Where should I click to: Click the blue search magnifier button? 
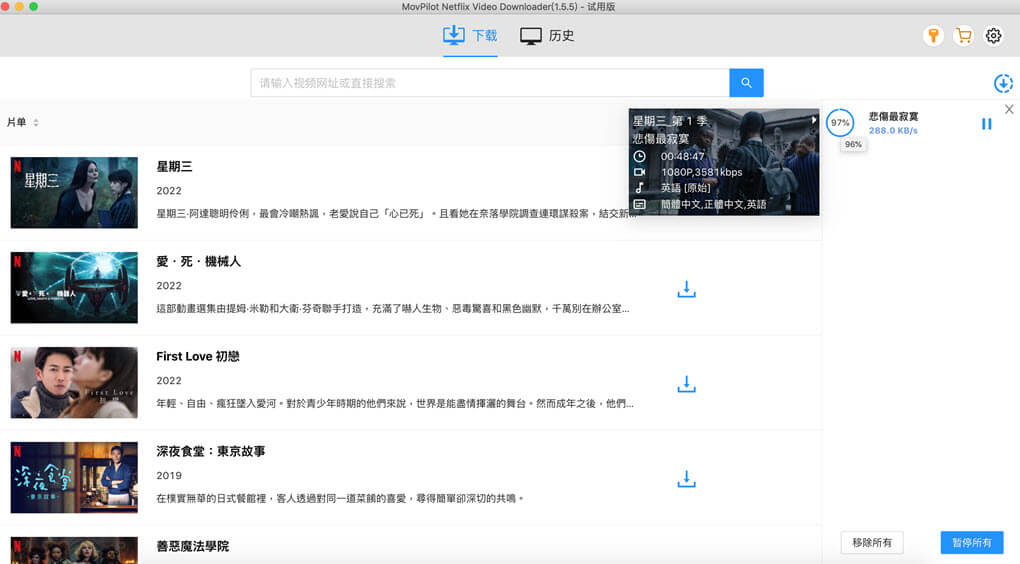coord(746,83)
